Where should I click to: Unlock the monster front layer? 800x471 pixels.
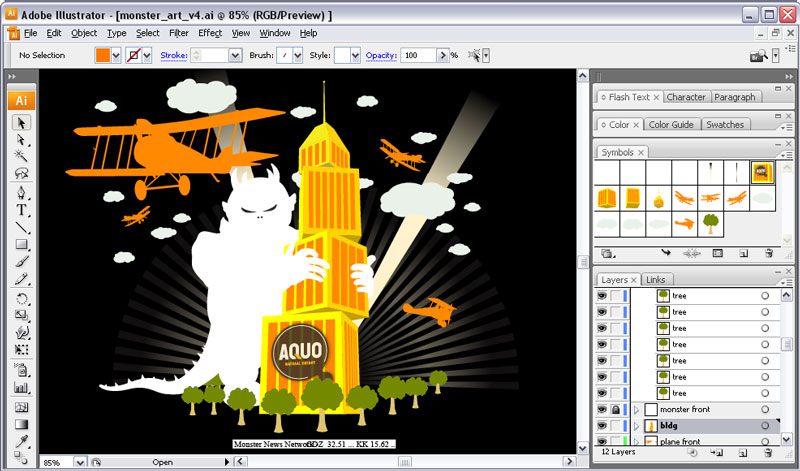[x=616, y=409]
